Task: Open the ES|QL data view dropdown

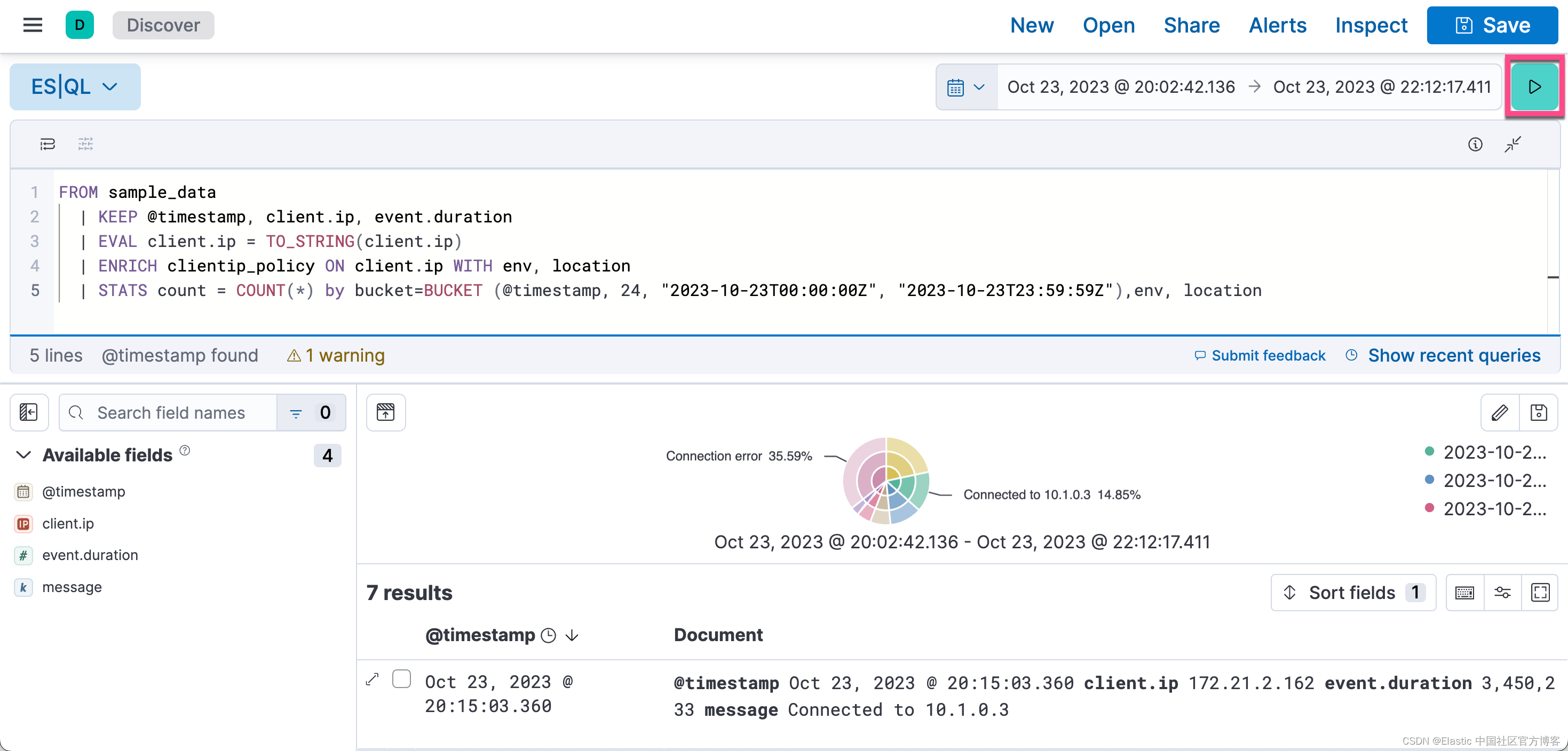Action: point(75,87)
